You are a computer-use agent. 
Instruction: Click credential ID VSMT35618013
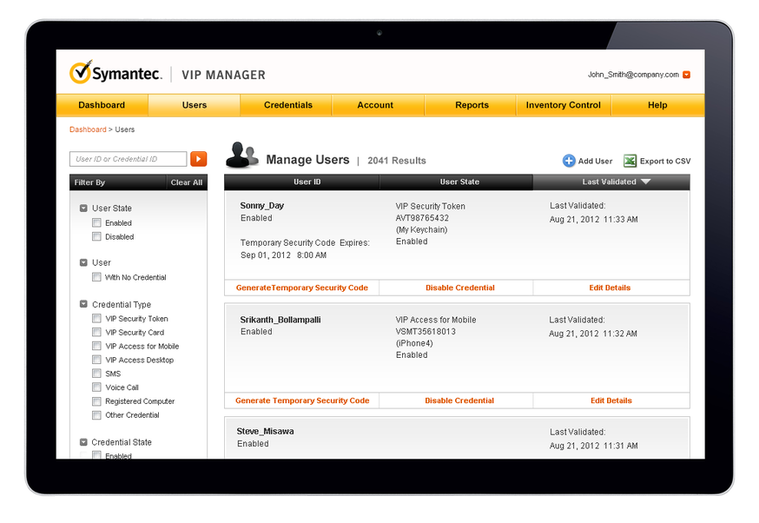click(425, 331)
